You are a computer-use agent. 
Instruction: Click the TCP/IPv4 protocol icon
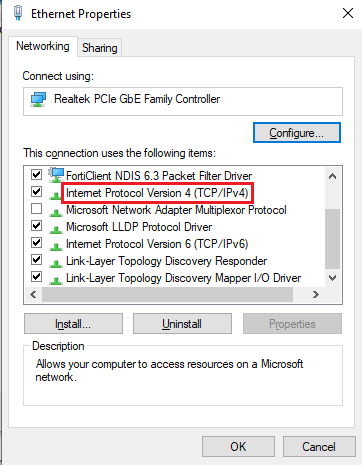coord(56,196)
